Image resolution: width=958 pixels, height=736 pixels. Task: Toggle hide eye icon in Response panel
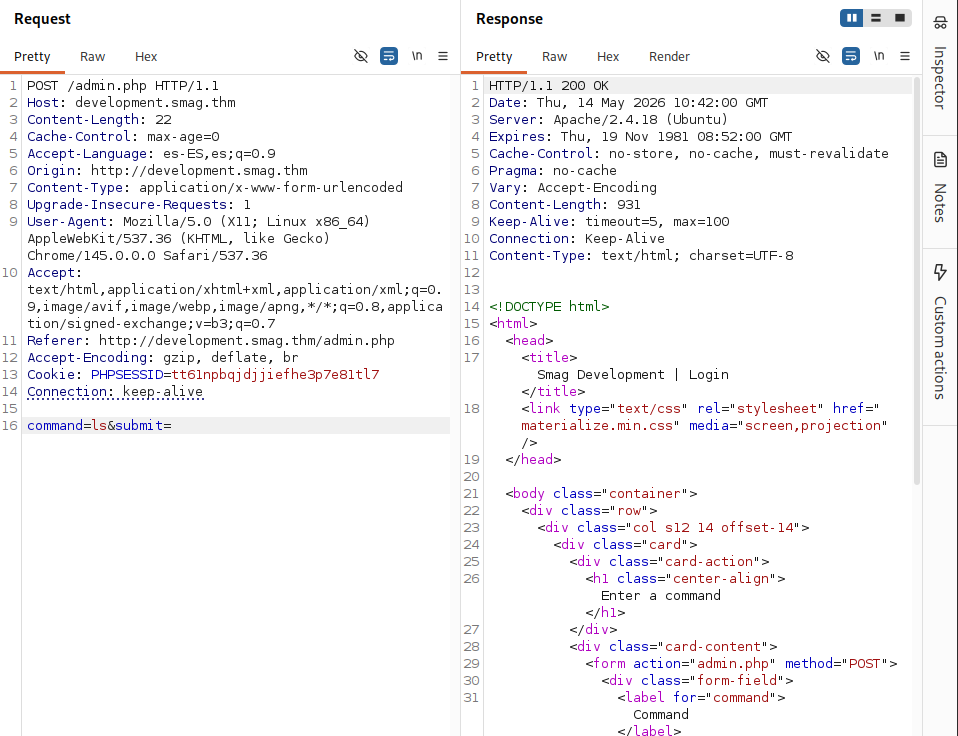point(822,56)
